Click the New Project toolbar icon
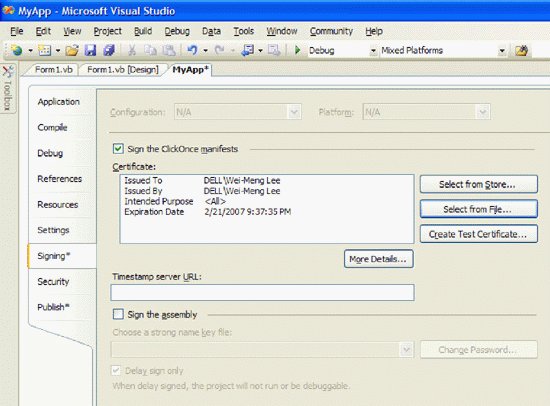The height and width of the screenshot is (406, 550). pos(16,51)
